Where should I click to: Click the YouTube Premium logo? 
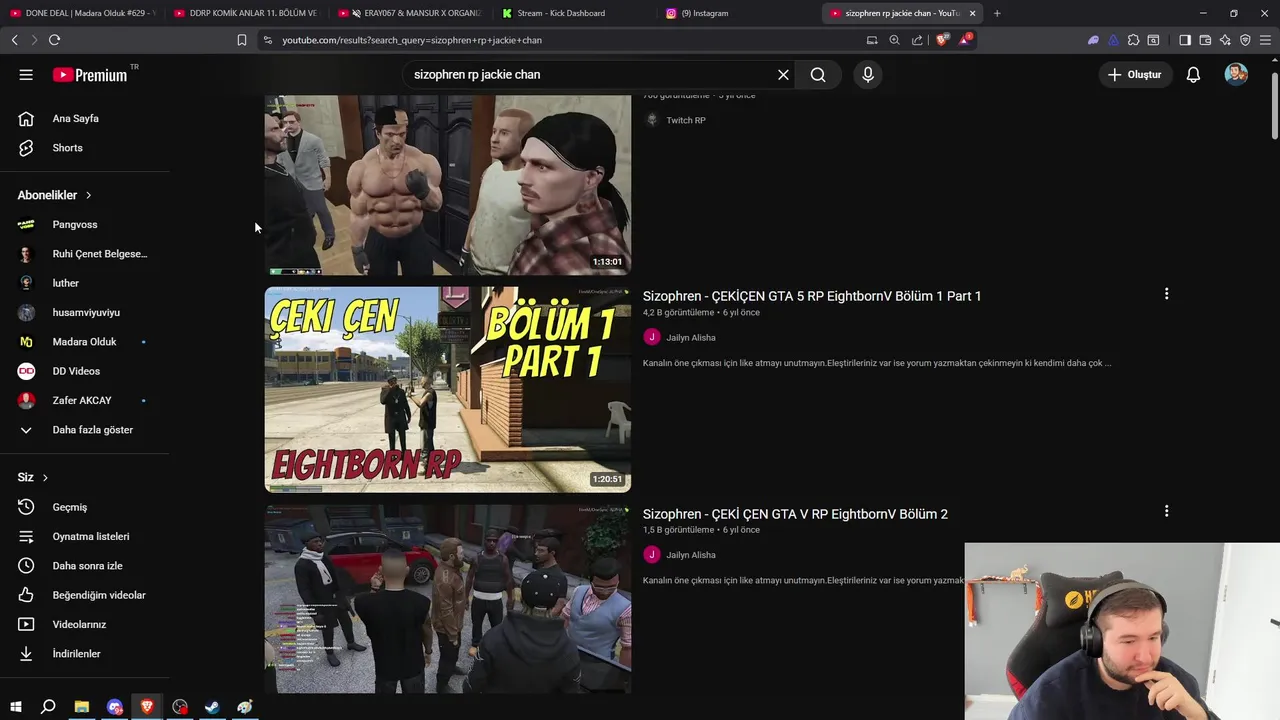pyautogui.click(x=91, y=75)
